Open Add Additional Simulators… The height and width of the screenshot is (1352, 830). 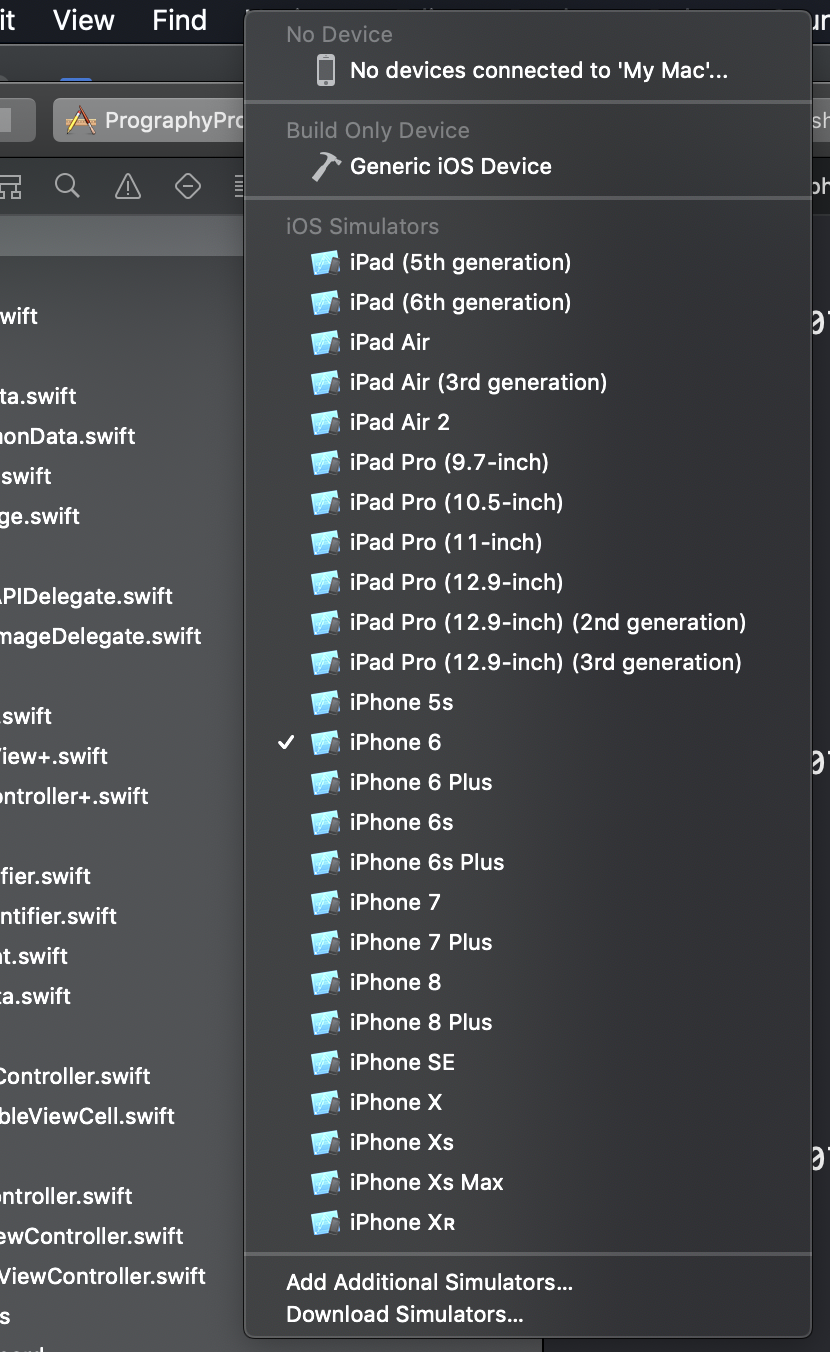(527, 1282)
